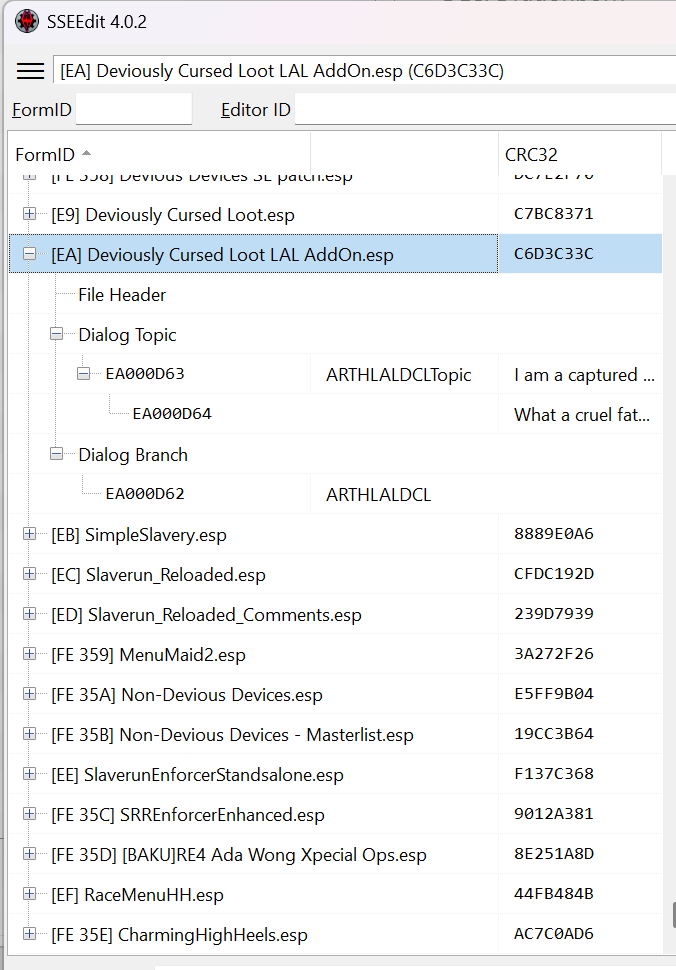Image resolution: width=676 pixels, height=970 pixels.
Task: Sort by the FormID column header
Action: (x=160, y=154)
